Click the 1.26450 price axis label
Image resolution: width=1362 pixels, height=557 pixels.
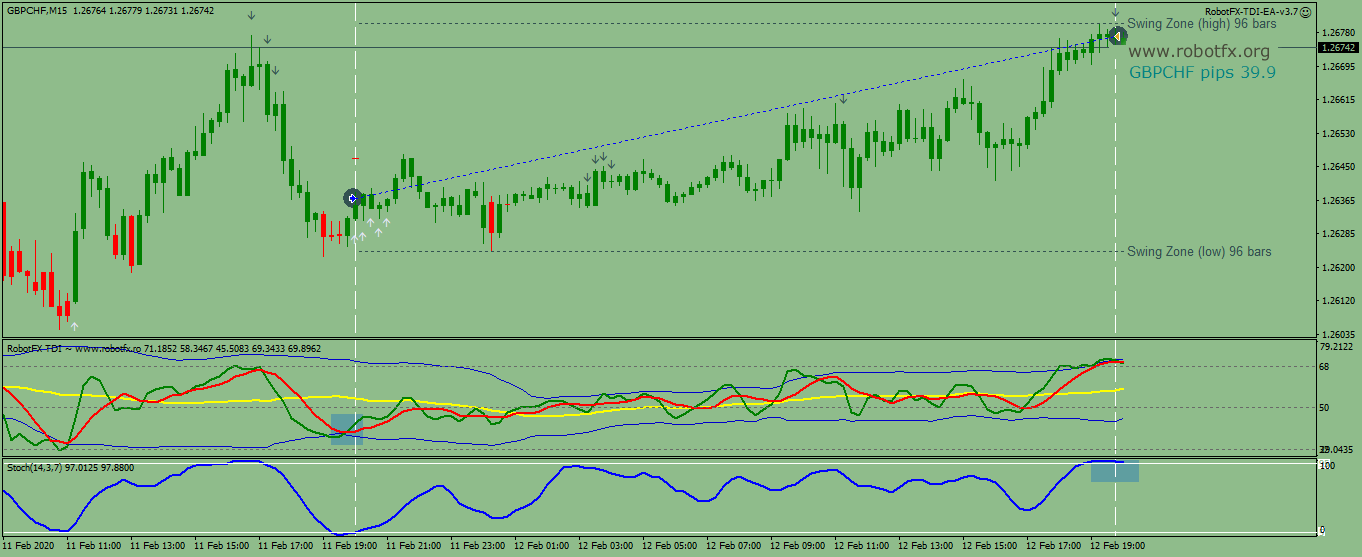click(x=1338, y=167)
